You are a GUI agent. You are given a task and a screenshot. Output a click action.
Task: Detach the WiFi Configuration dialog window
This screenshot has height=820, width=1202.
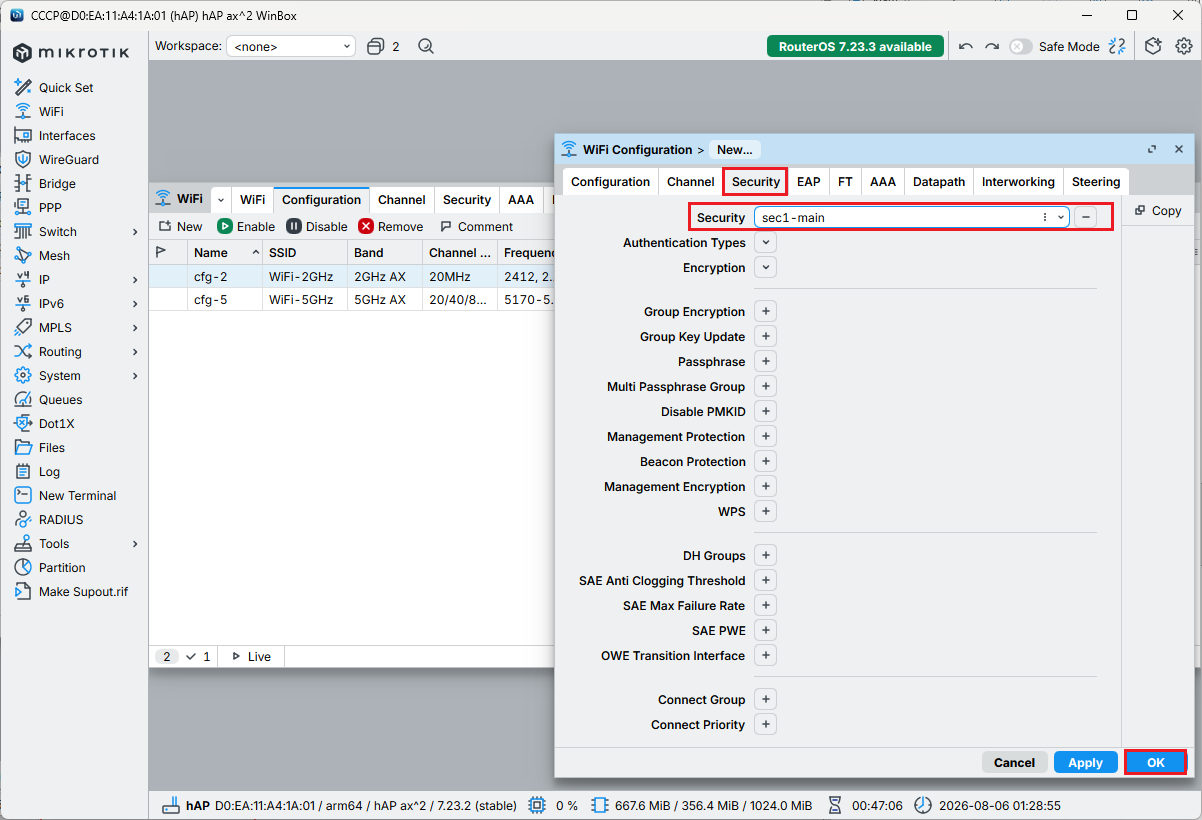[1152, 149]
